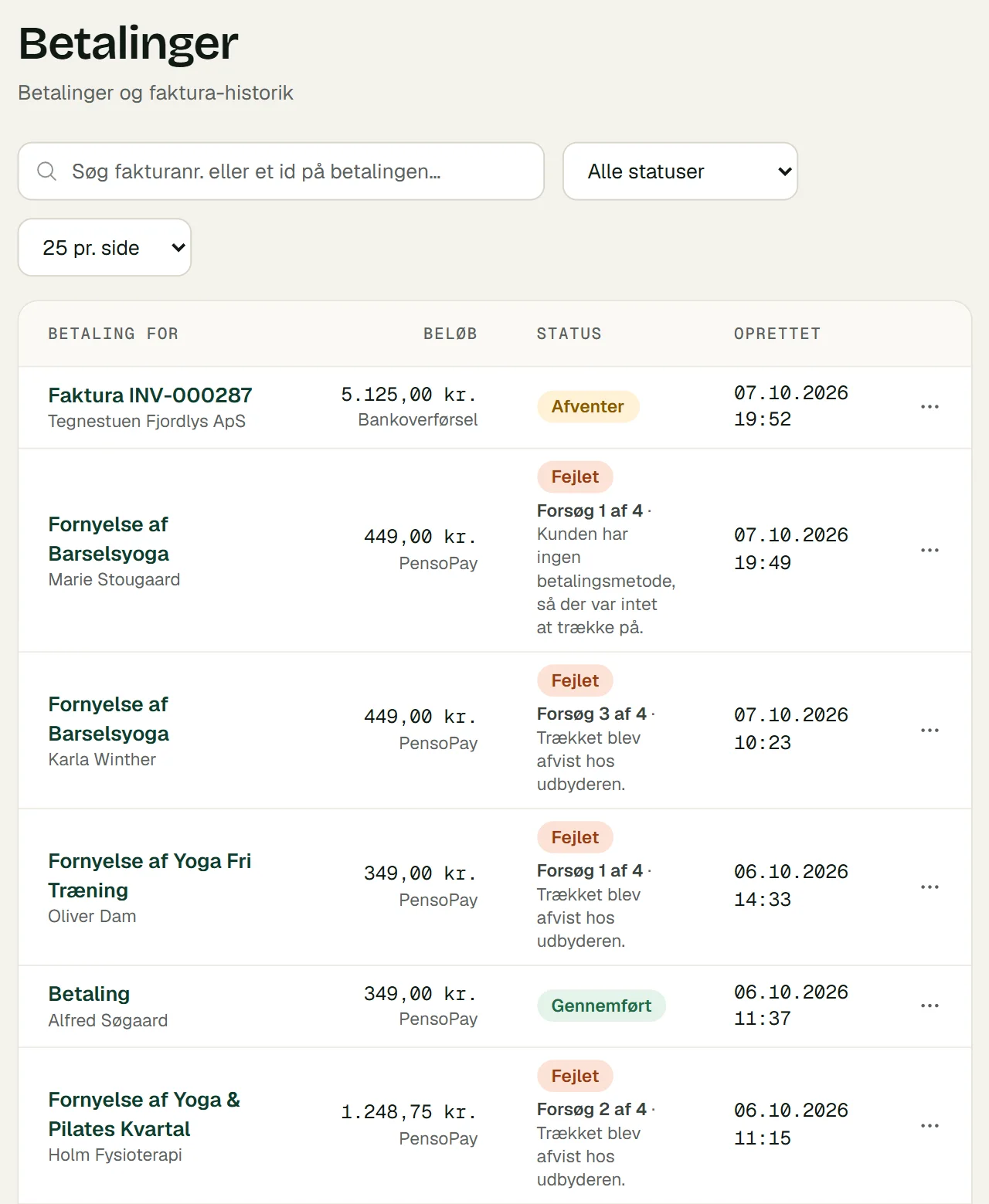
Task: Open actions menu for Holm Fysioterapi's payment
Action: [930, 1126]
